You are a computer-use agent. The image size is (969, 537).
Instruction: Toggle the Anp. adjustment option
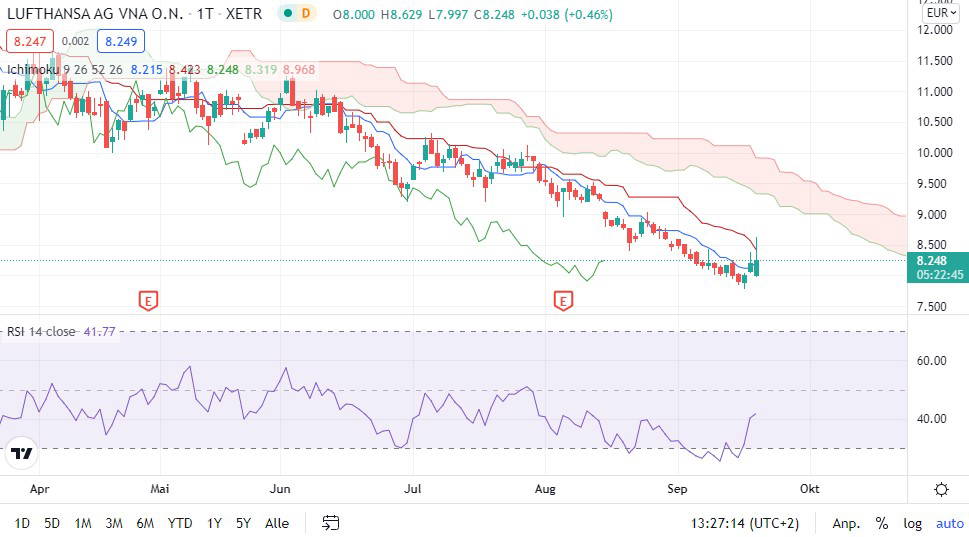click(846, 523)
